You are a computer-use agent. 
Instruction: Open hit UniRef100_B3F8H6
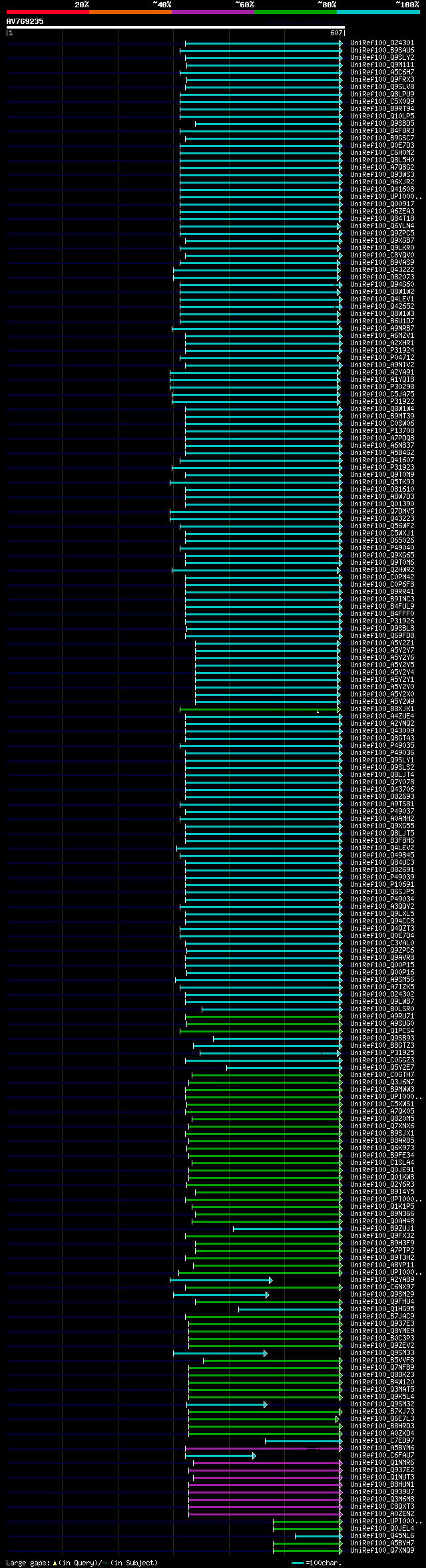pyautogui.click(x=382, y=840)
